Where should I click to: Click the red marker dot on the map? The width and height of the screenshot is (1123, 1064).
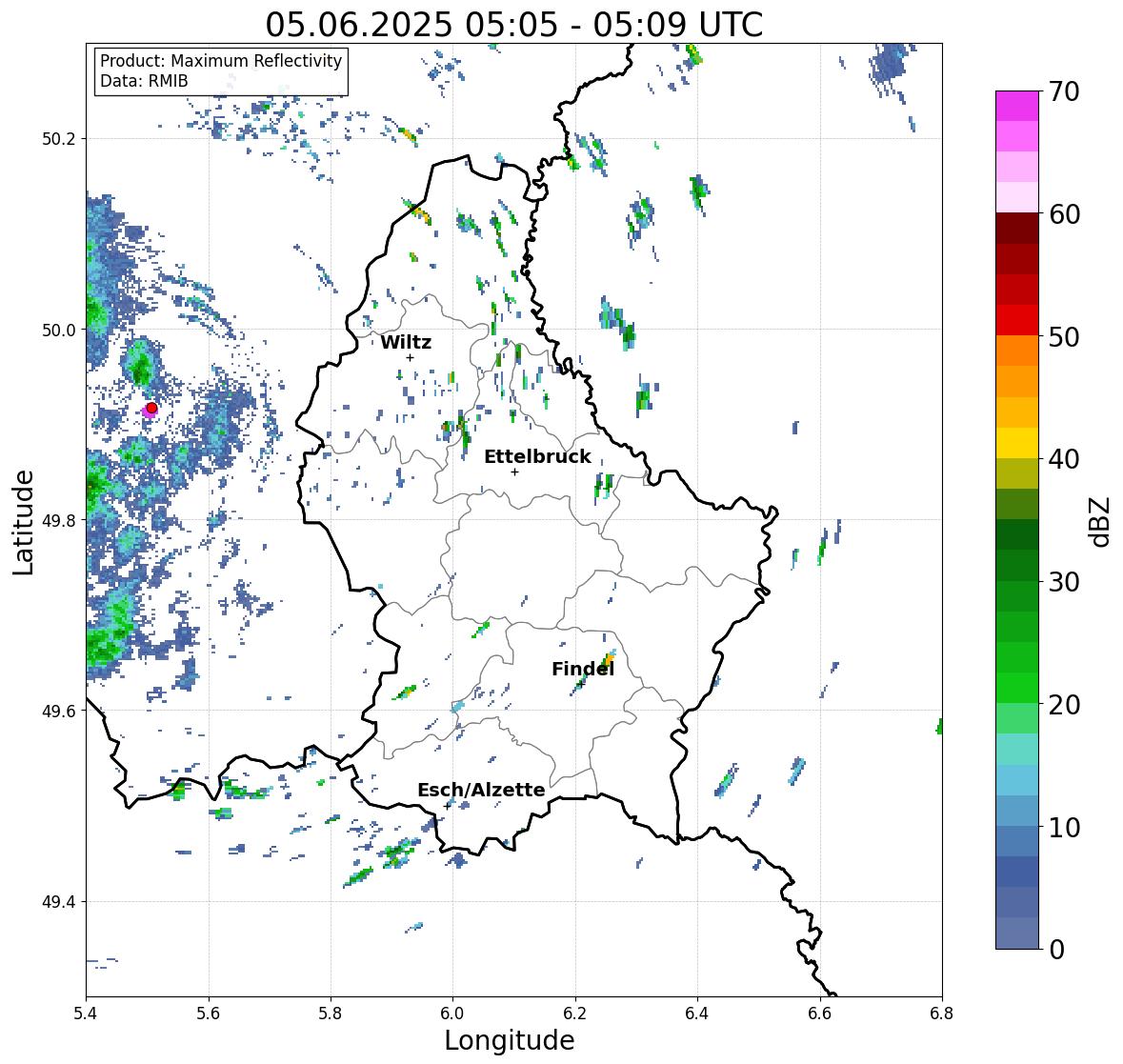151,408
